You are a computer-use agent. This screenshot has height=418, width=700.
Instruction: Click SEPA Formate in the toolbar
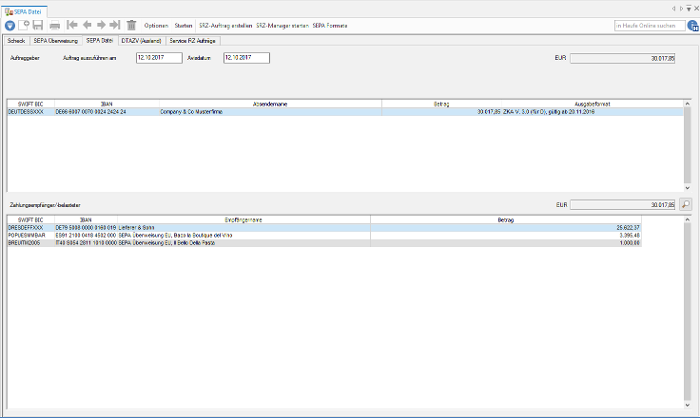tap(330, 26)
